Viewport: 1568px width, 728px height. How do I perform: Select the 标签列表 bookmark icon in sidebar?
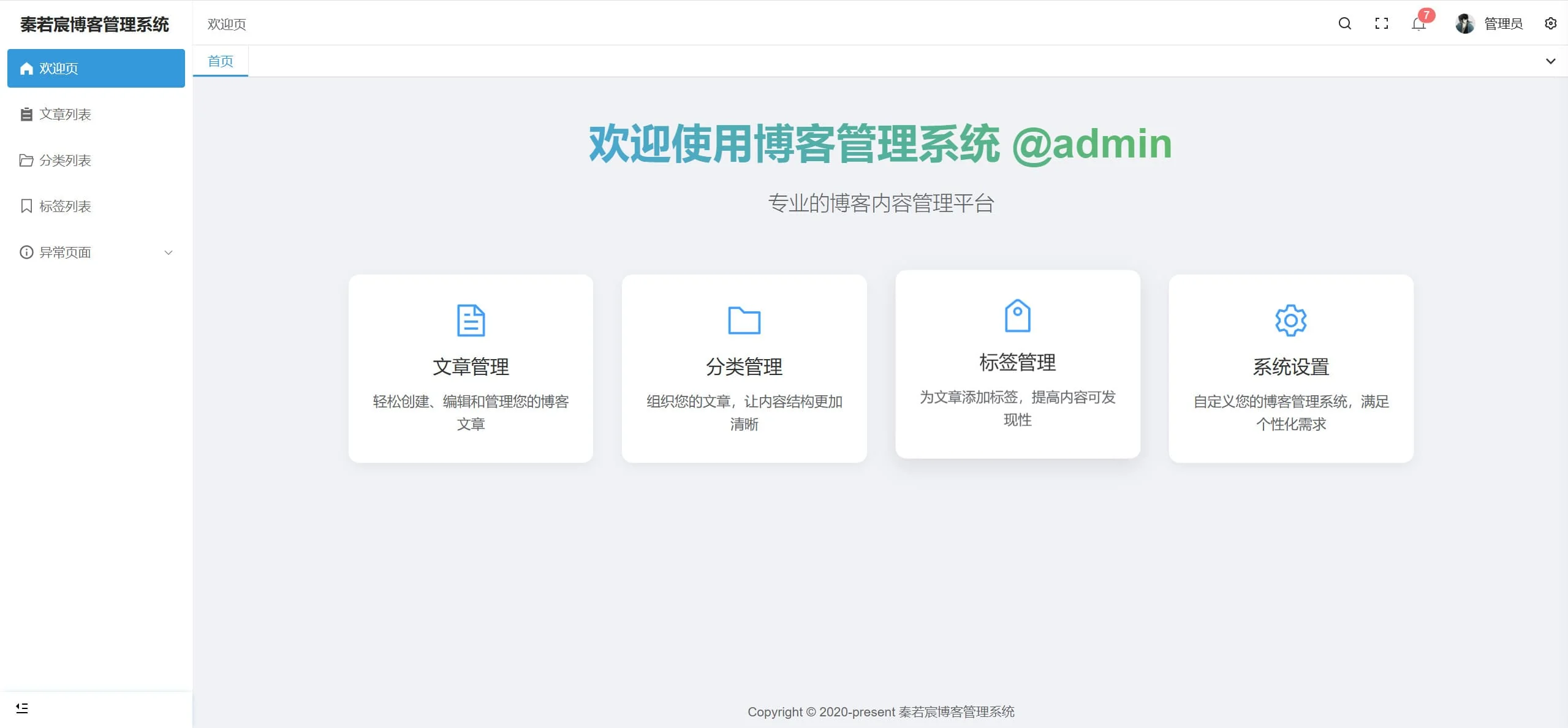click(x=26, y=206)
